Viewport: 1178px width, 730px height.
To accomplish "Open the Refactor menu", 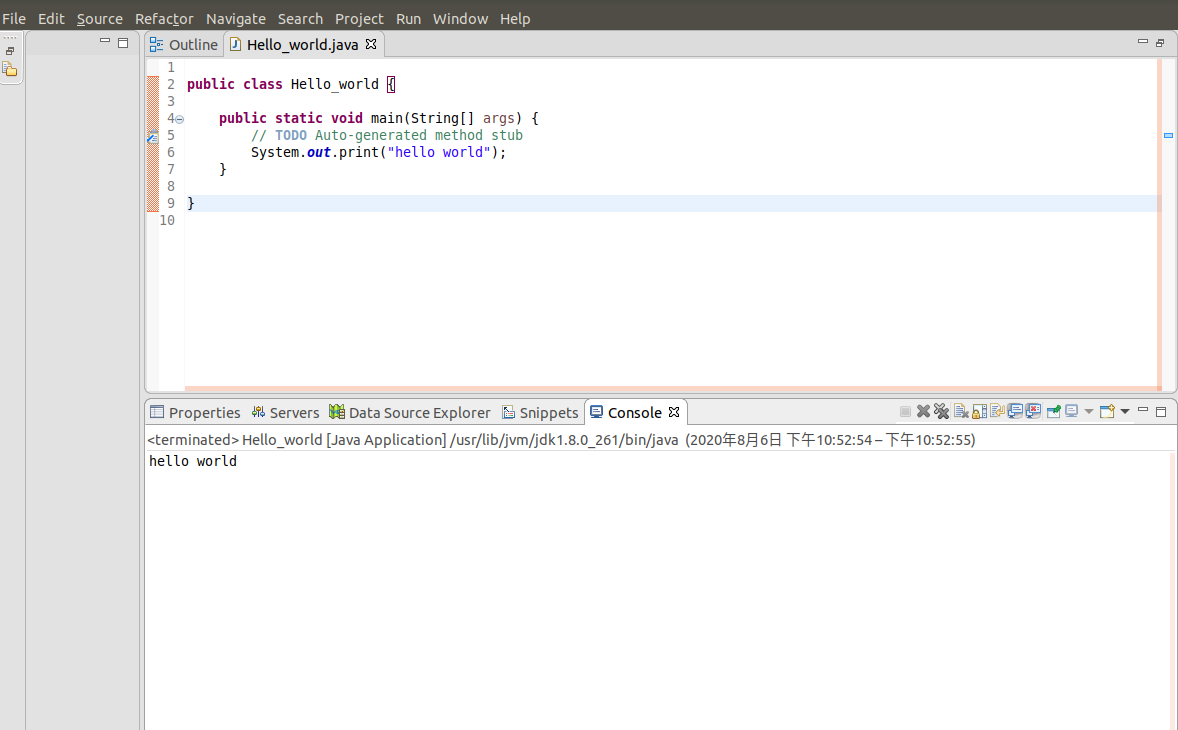I will pyautogui.click(x=164, y=19).
